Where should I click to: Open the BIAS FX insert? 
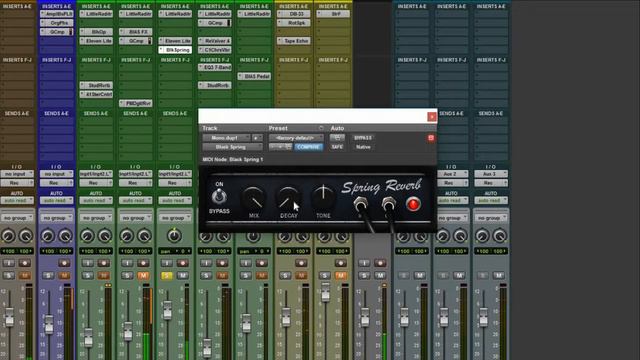tap(136, 32)
